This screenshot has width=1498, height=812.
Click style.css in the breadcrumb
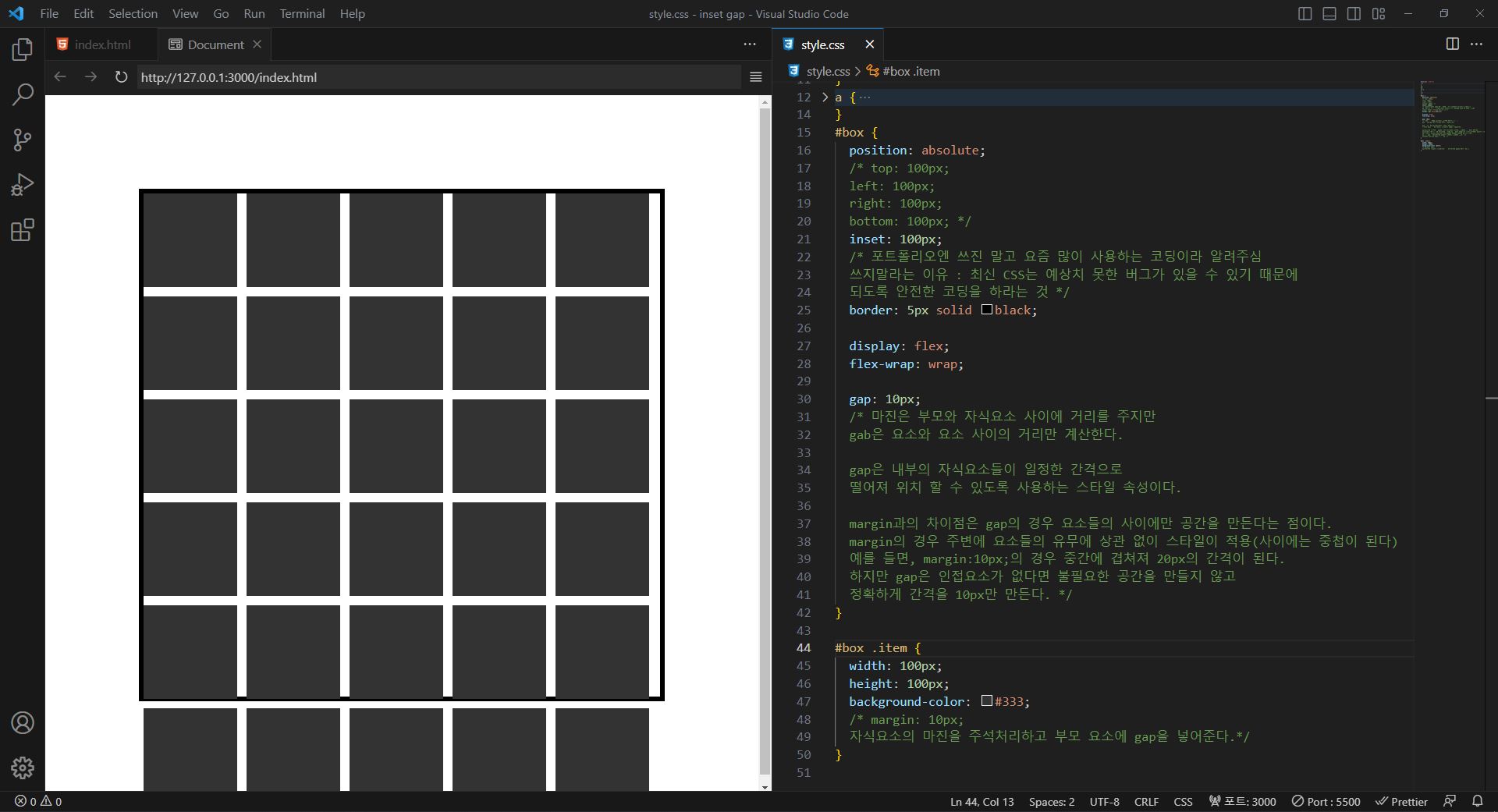(828, 71)
